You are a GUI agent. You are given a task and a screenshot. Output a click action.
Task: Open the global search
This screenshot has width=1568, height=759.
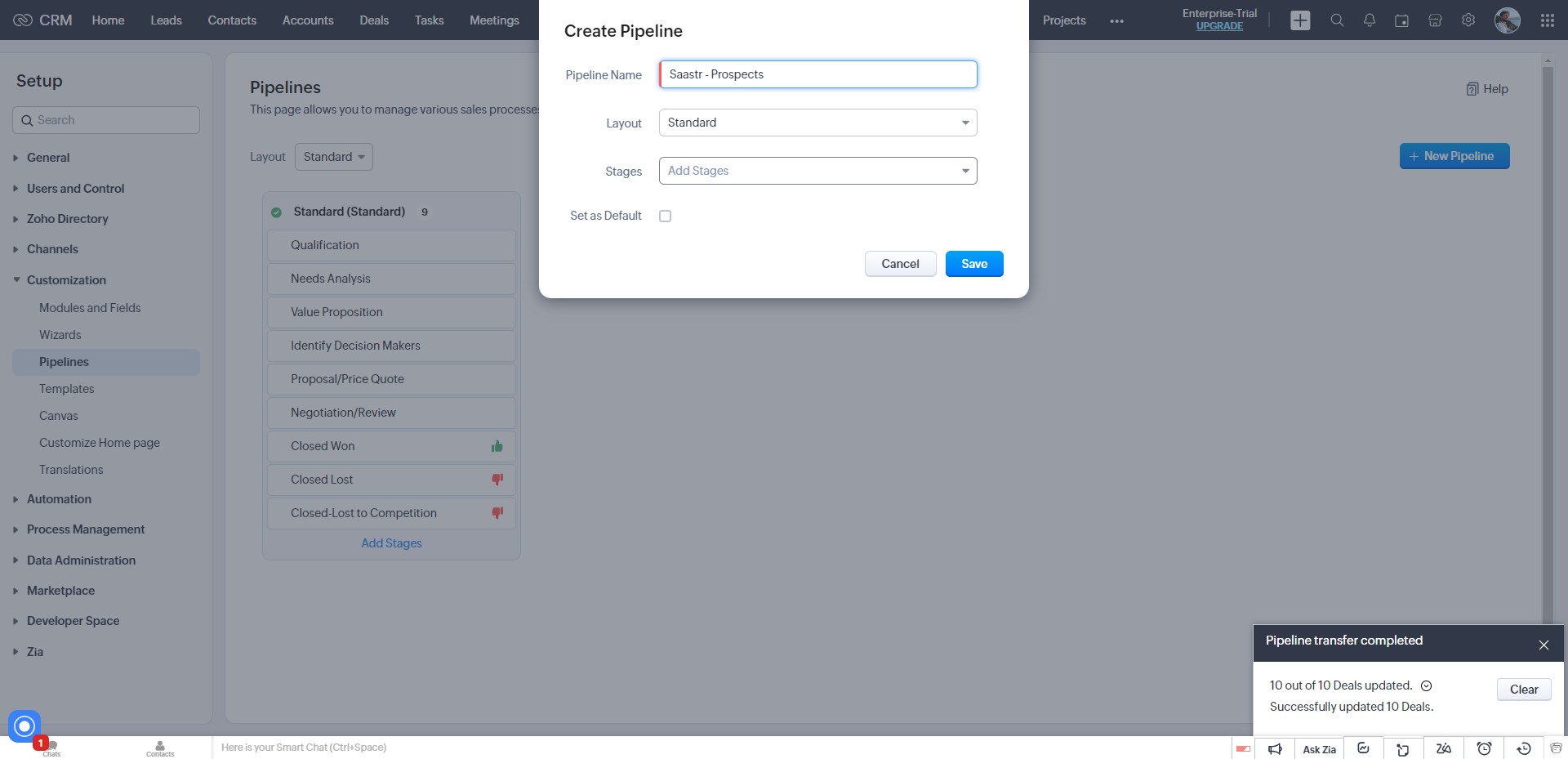(x=1337, y=20)
